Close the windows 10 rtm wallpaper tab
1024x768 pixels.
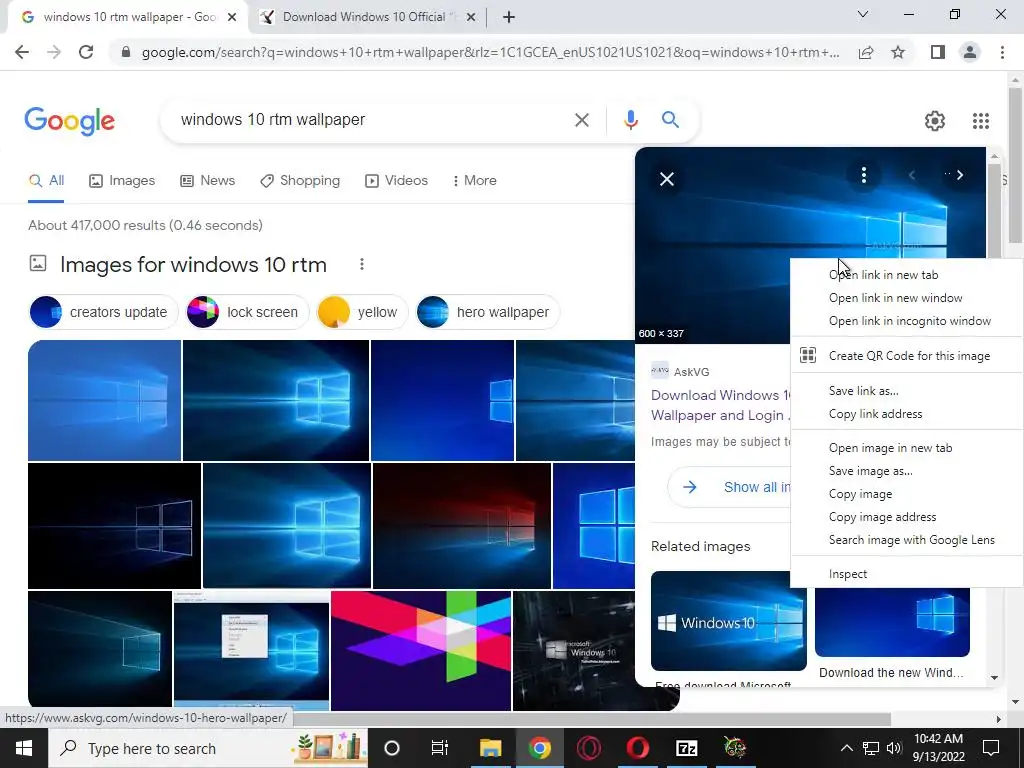[x=232, y=17]
